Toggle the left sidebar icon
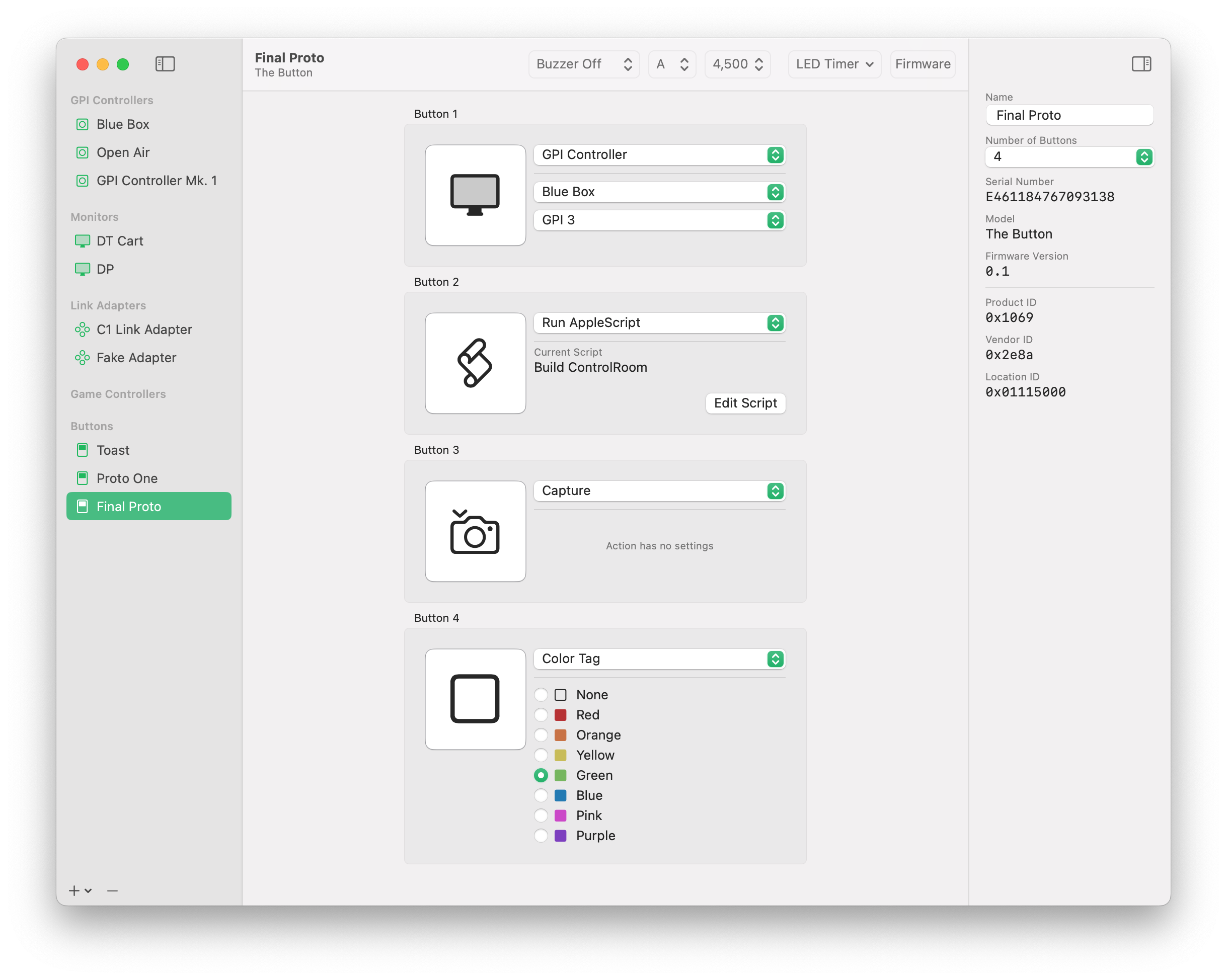This screenshot has width=1227, height=980. (x=165, y=64)
